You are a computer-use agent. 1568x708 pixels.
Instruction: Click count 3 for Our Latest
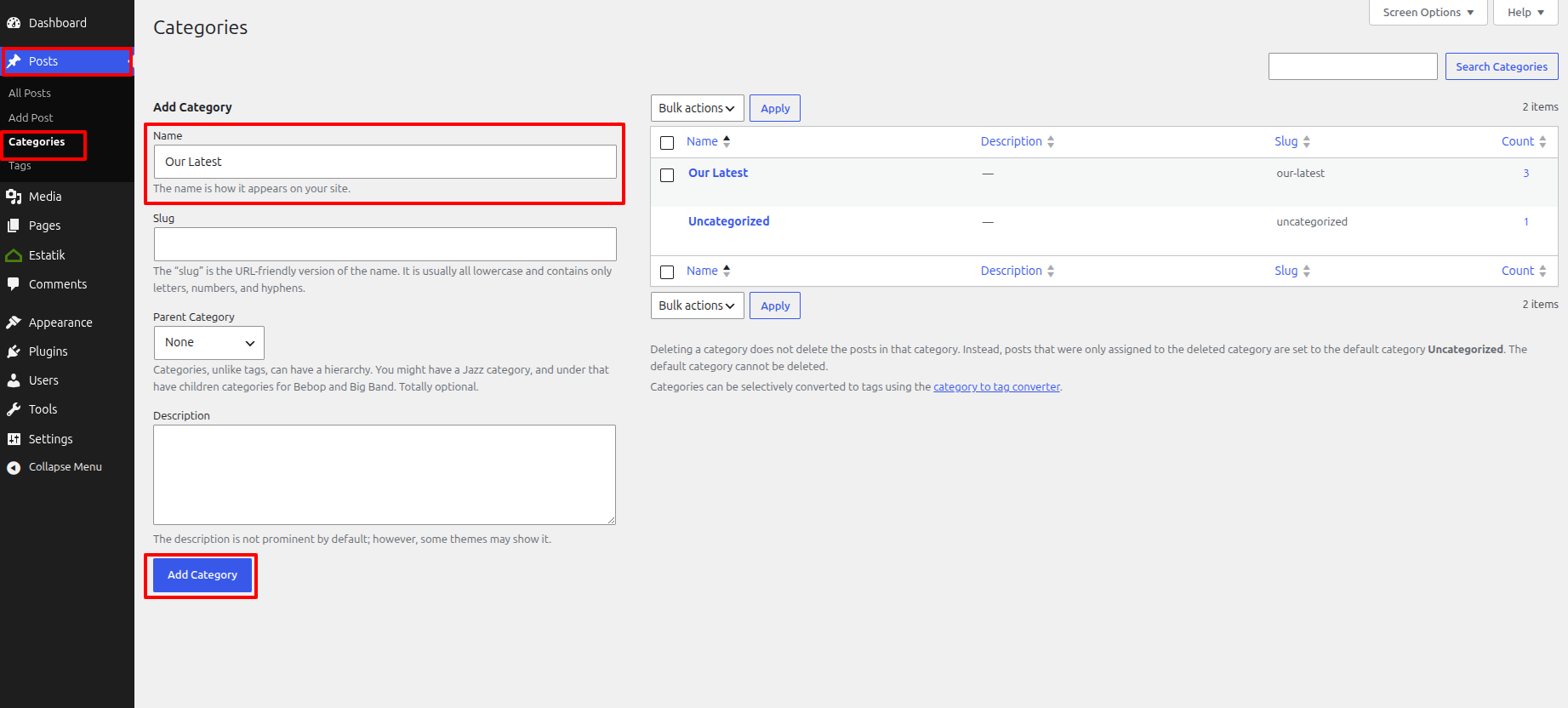1526,174
